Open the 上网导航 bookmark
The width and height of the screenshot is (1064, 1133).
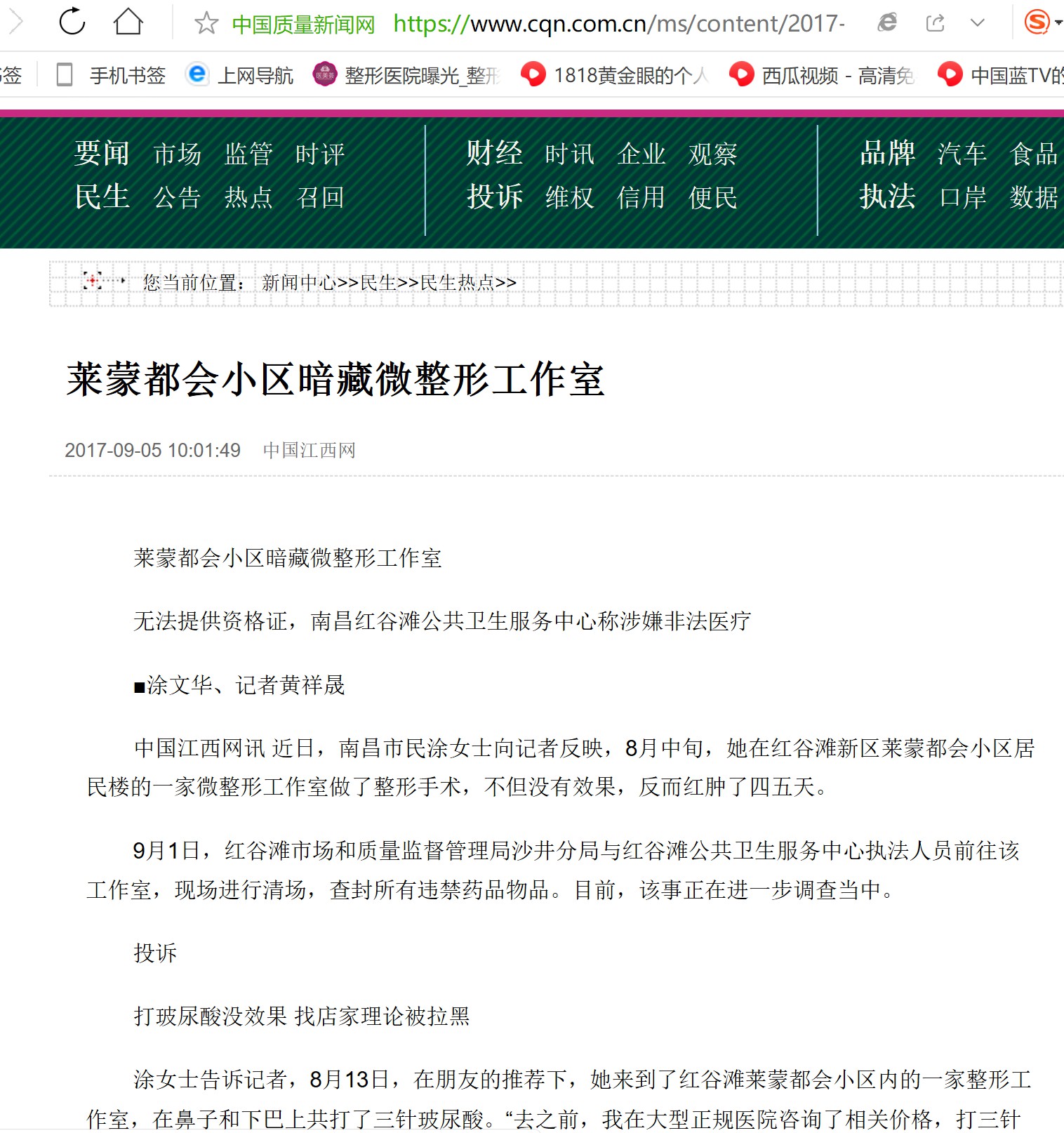click(239, 74)
